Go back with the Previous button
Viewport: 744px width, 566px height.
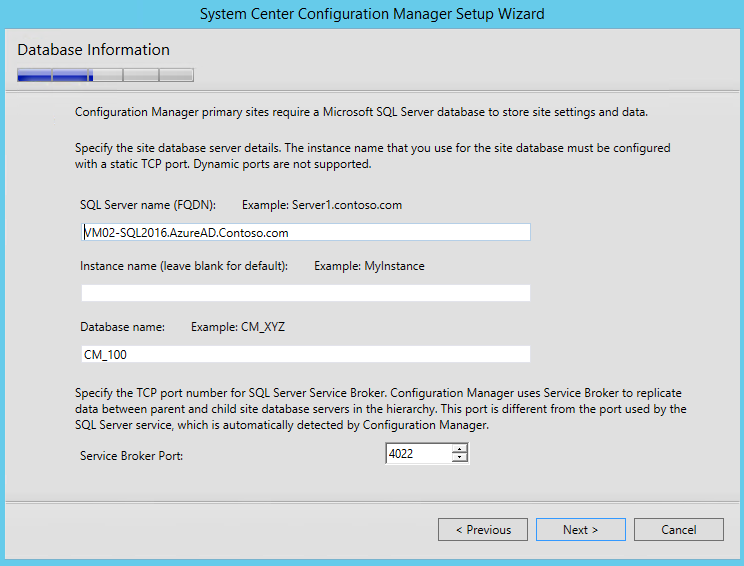click(483, 529)
